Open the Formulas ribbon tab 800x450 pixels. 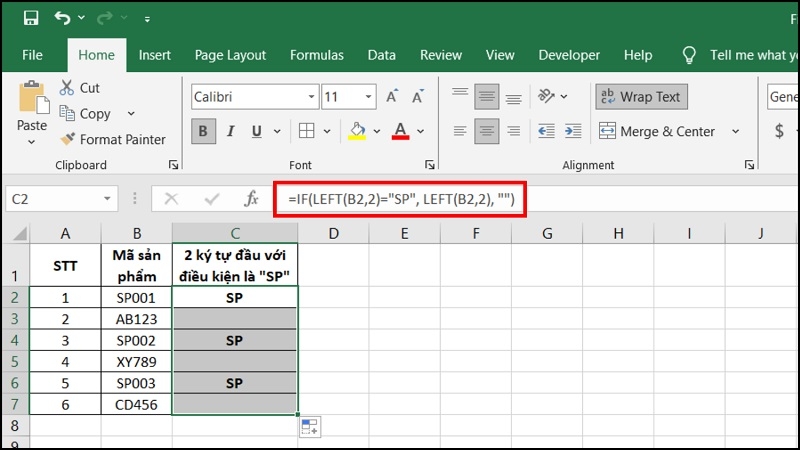pos(317,55)
